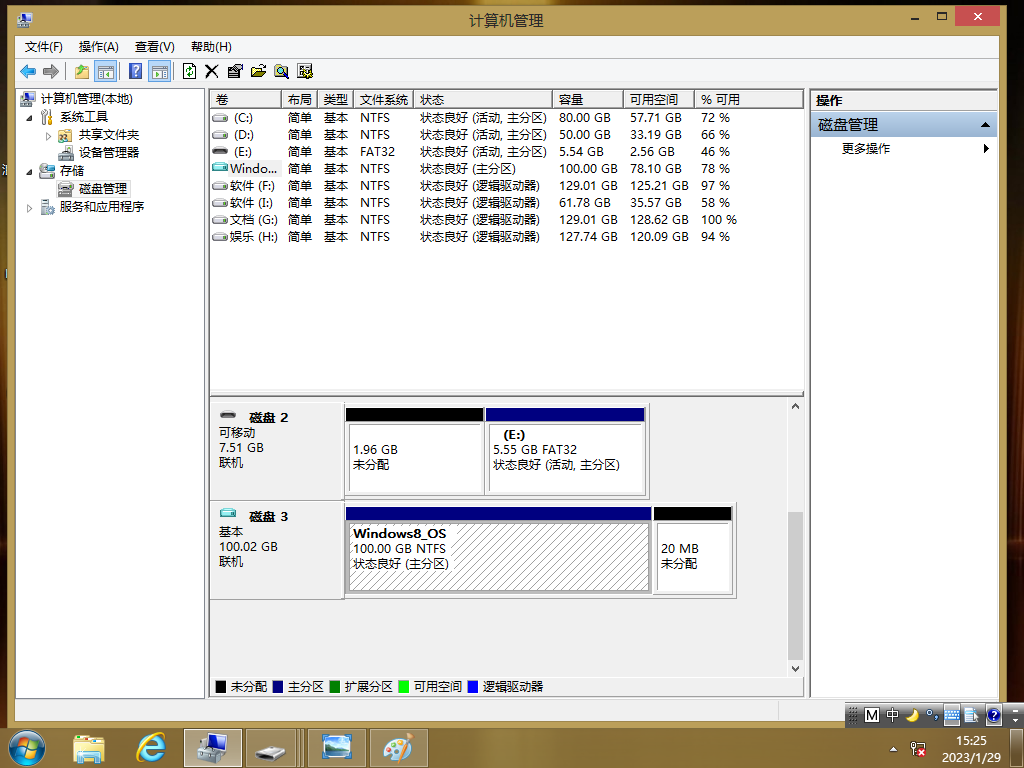
Task: Click the IME M mode icon
Action: point(871,716)
